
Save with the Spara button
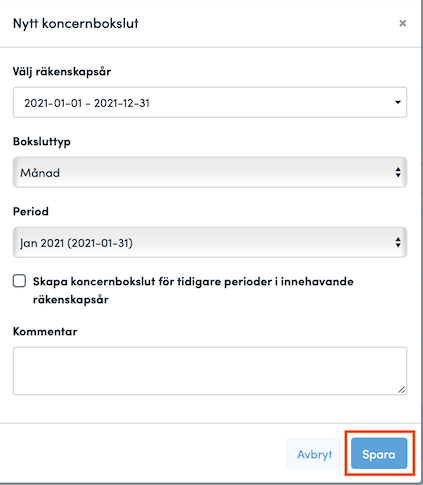(x=379, y=454)
